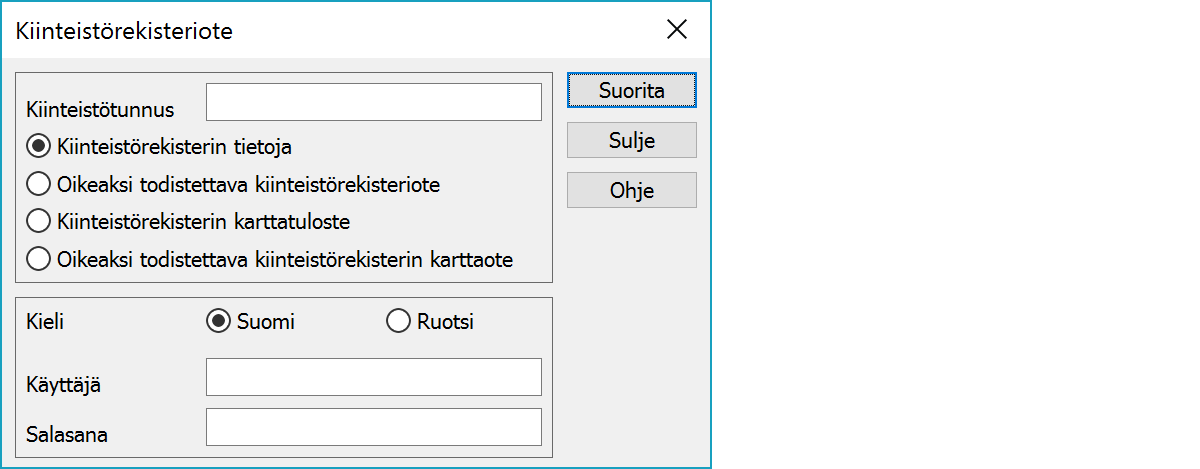Image resolution: width=1200 pixels, height=469 pixels.
Task: Set language to Suomi
Action: pyautogui.click(x=216, y=321)
